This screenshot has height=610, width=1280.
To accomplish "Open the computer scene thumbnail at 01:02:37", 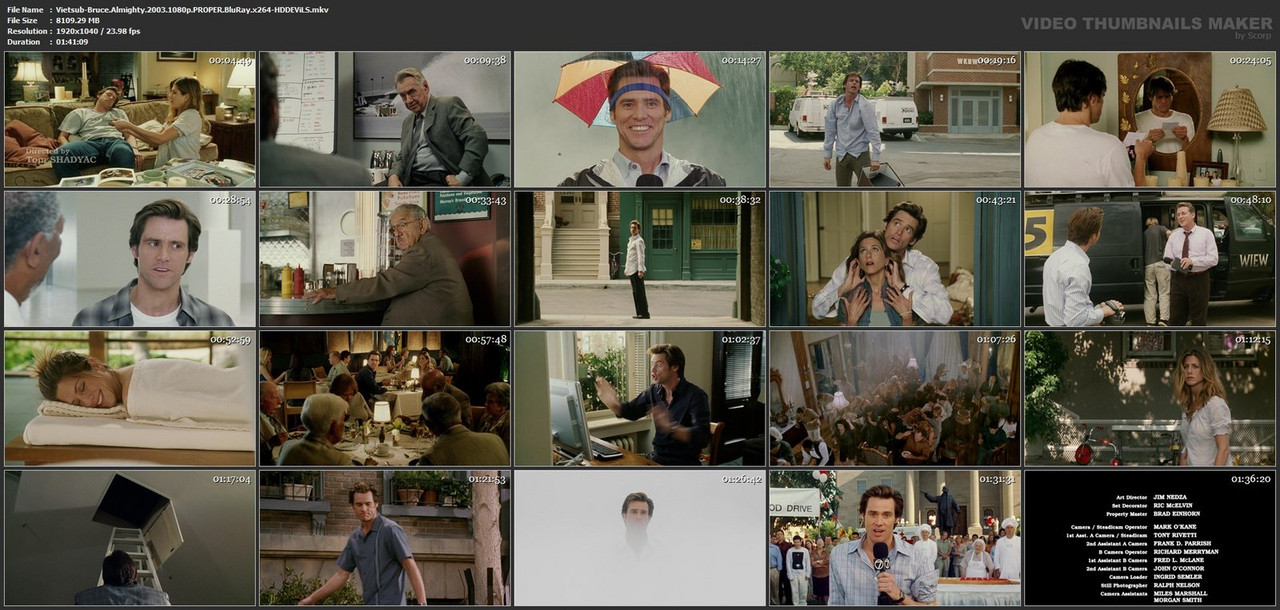I will 640,398.
